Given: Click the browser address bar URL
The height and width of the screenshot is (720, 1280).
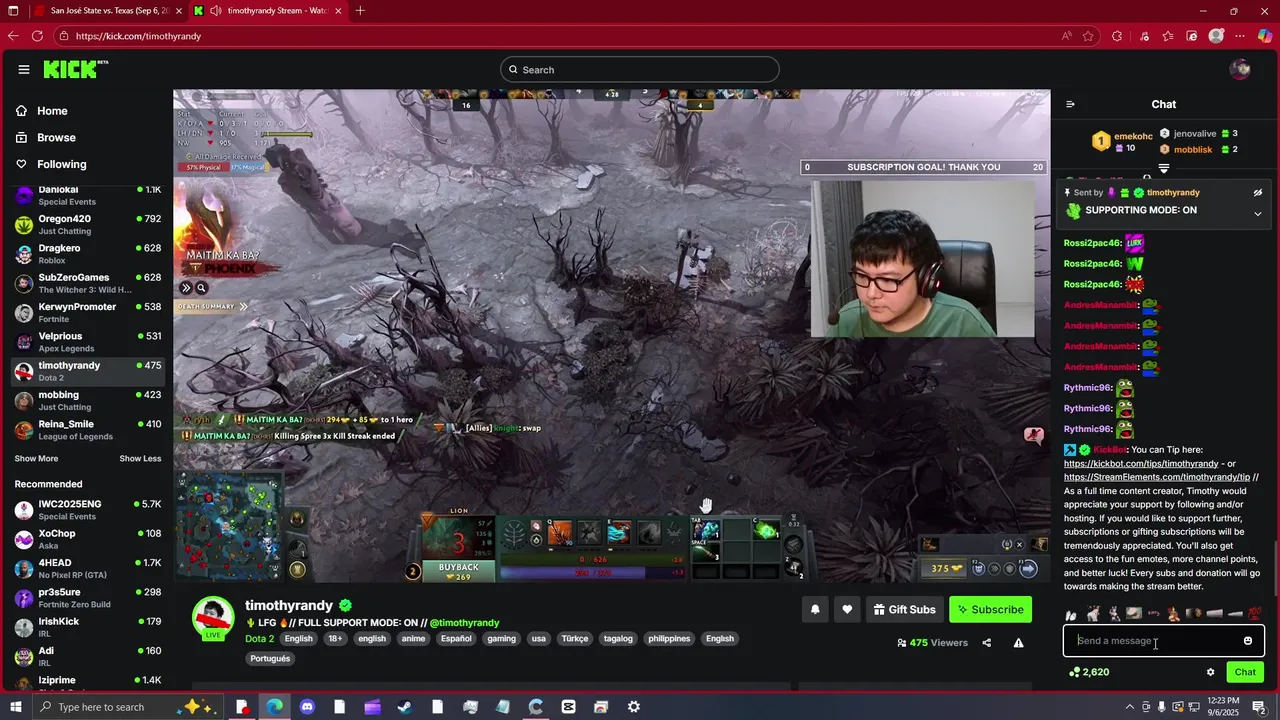Looking at the screenshot, I should (x=138, y=36).
